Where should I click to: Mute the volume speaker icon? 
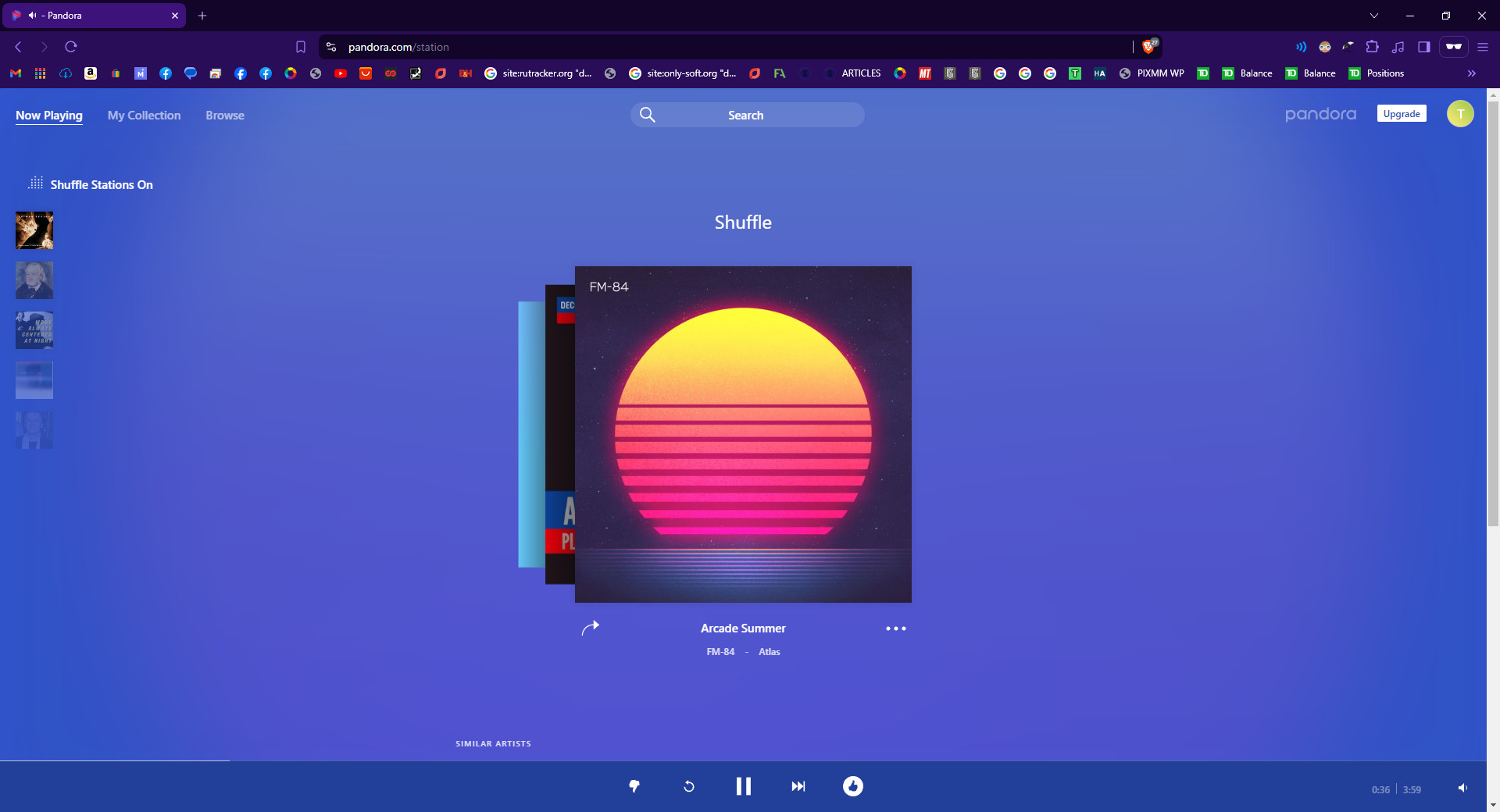point(1462,789)
